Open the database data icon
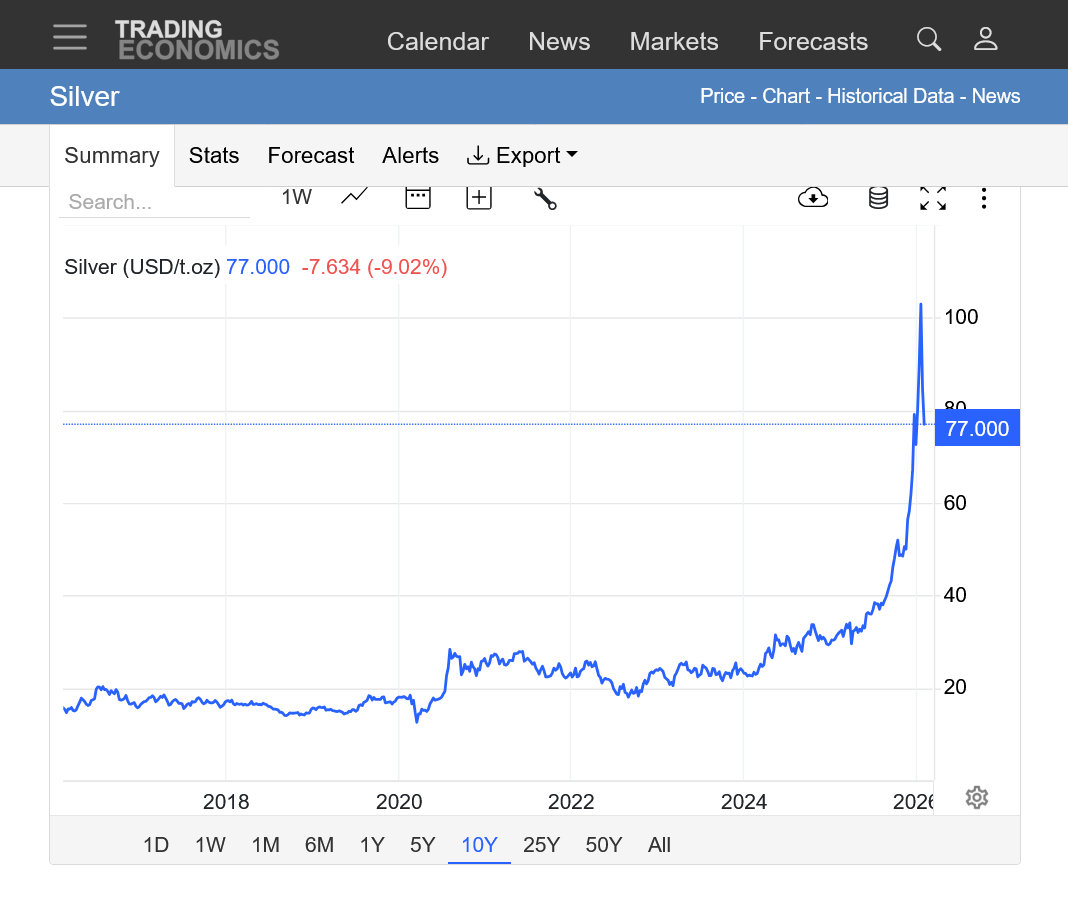Screen dimensions: 1068x901 (878, 198)
